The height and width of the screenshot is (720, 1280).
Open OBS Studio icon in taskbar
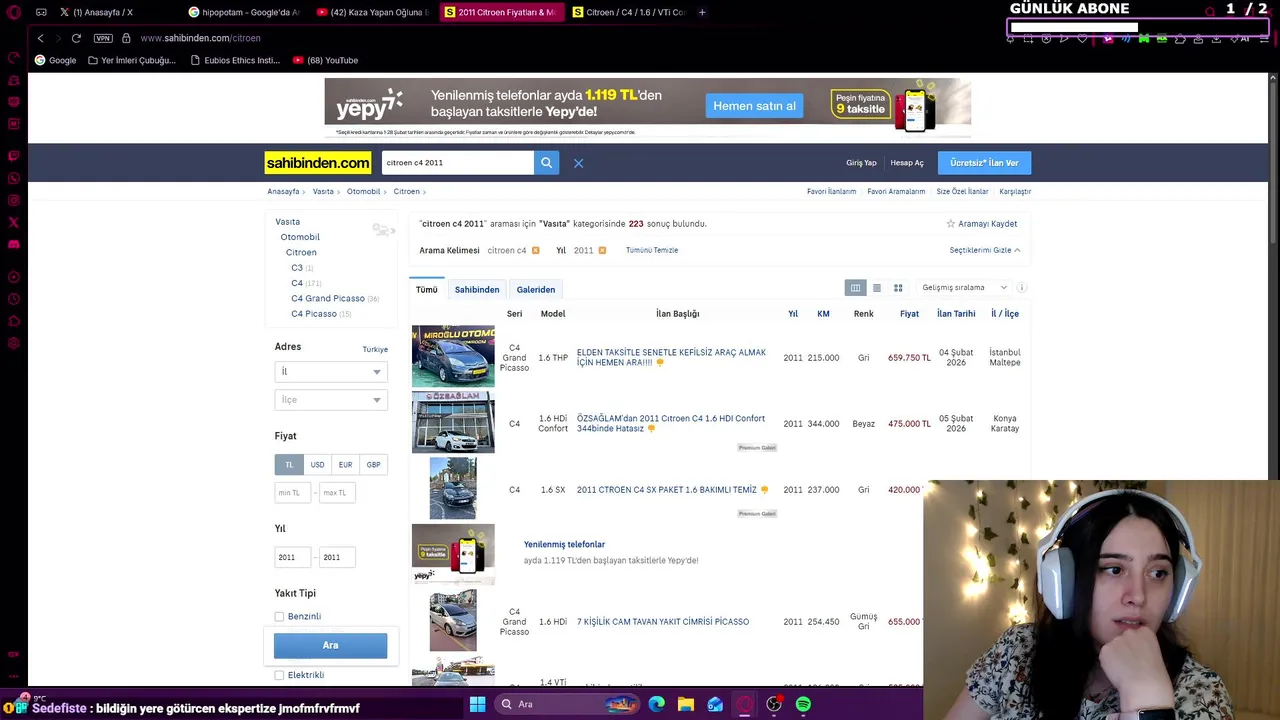coord(774,704)
